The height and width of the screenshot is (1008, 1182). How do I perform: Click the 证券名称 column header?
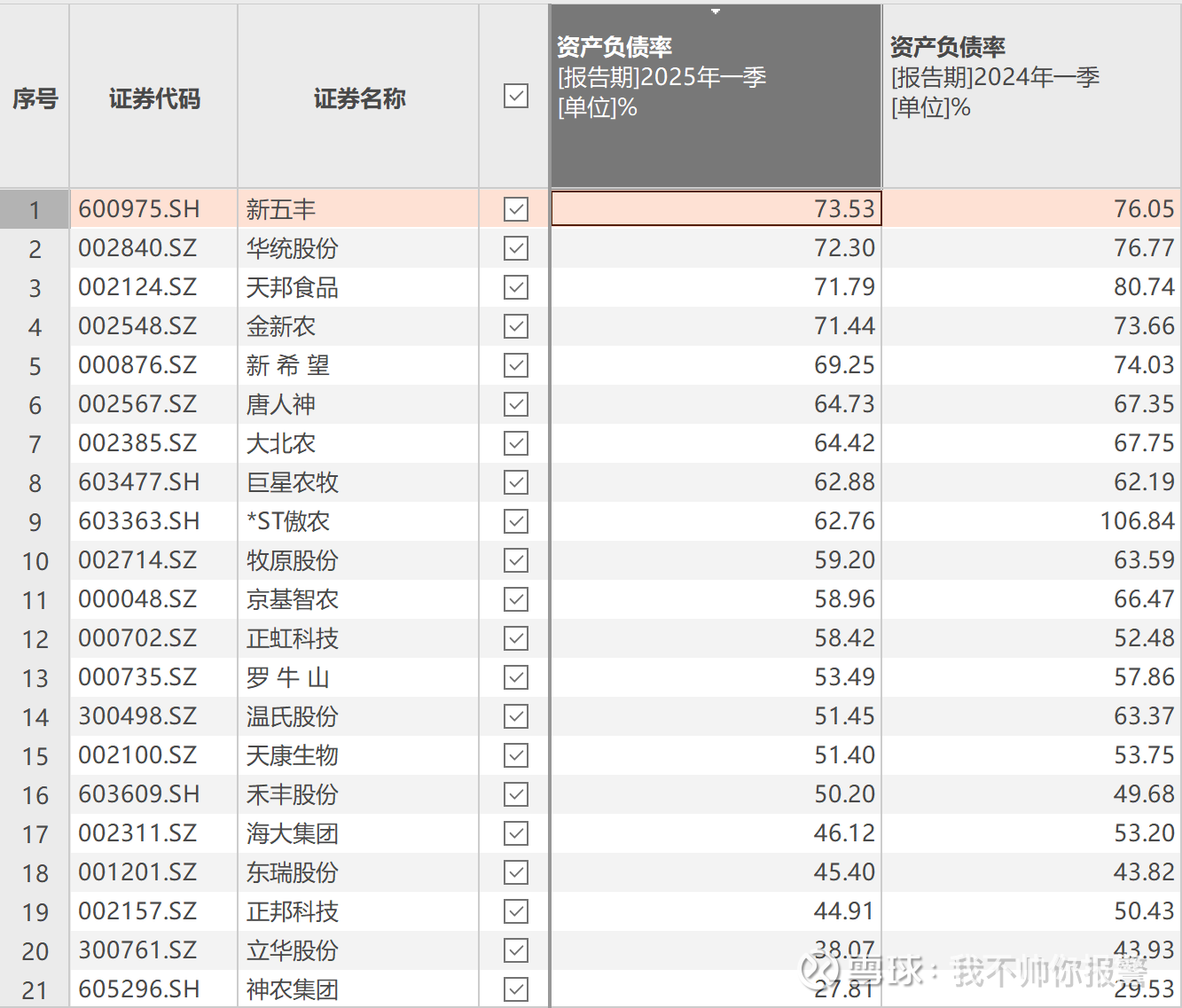[358, 96]
